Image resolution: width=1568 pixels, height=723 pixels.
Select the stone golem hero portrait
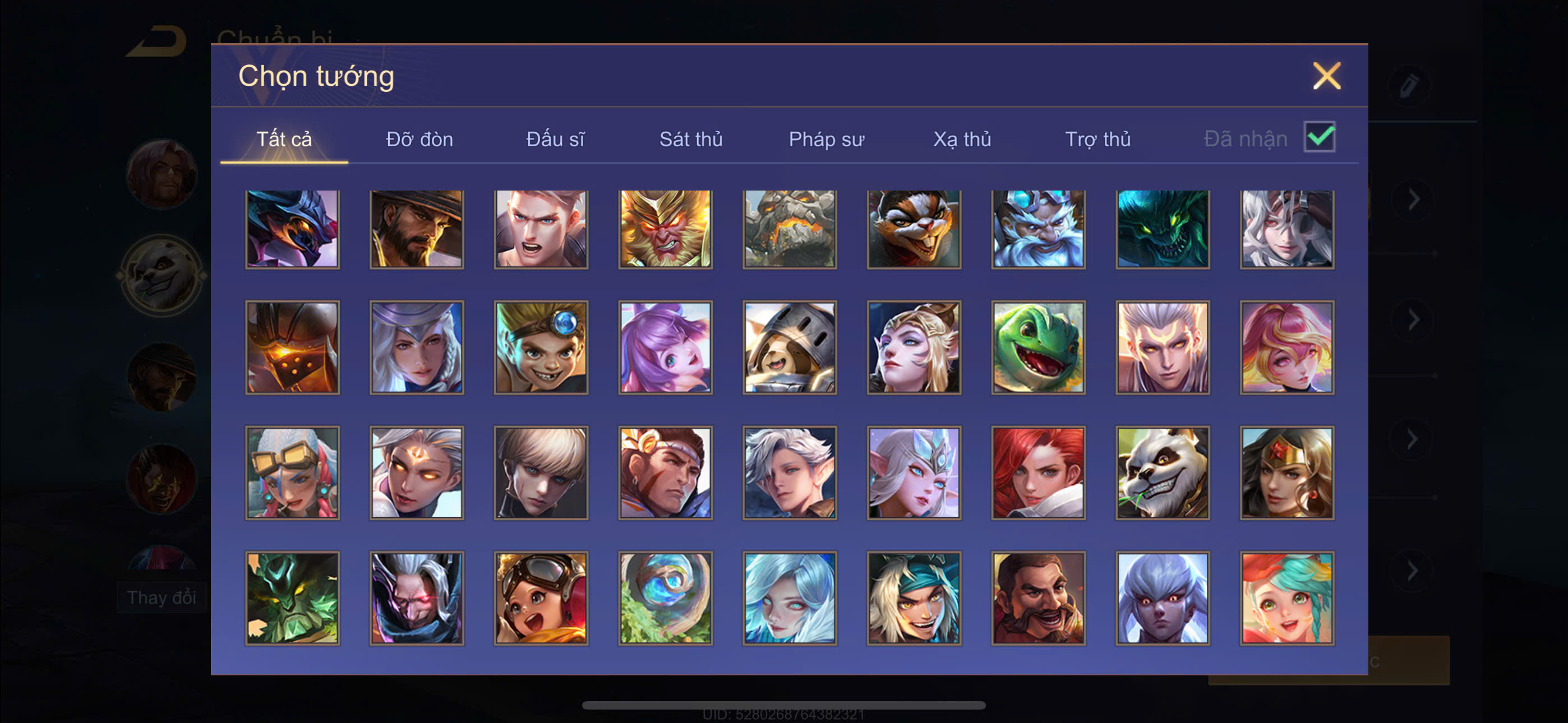790,229
